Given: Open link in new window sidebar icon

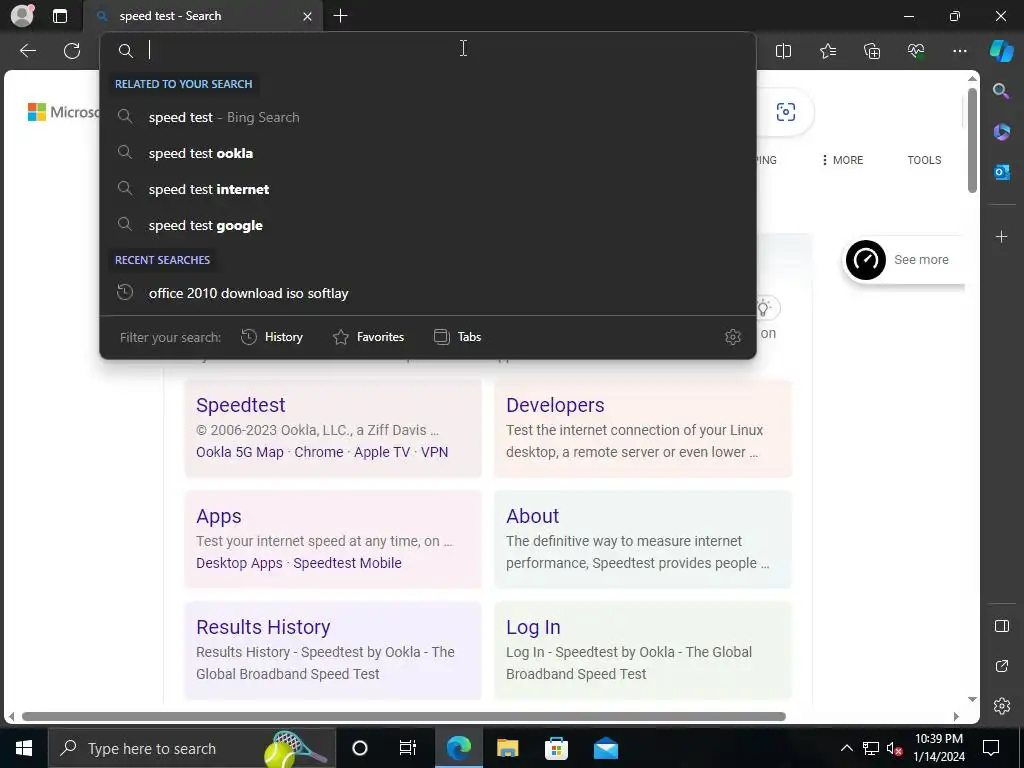Looking at the screenshot, I should click(x=1002, y=666).
